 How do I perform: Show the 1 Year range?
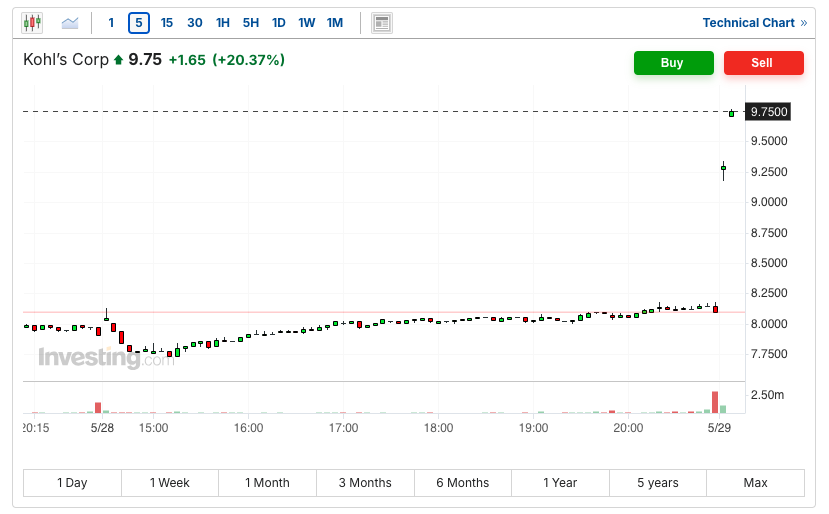[x=560, y=483]
